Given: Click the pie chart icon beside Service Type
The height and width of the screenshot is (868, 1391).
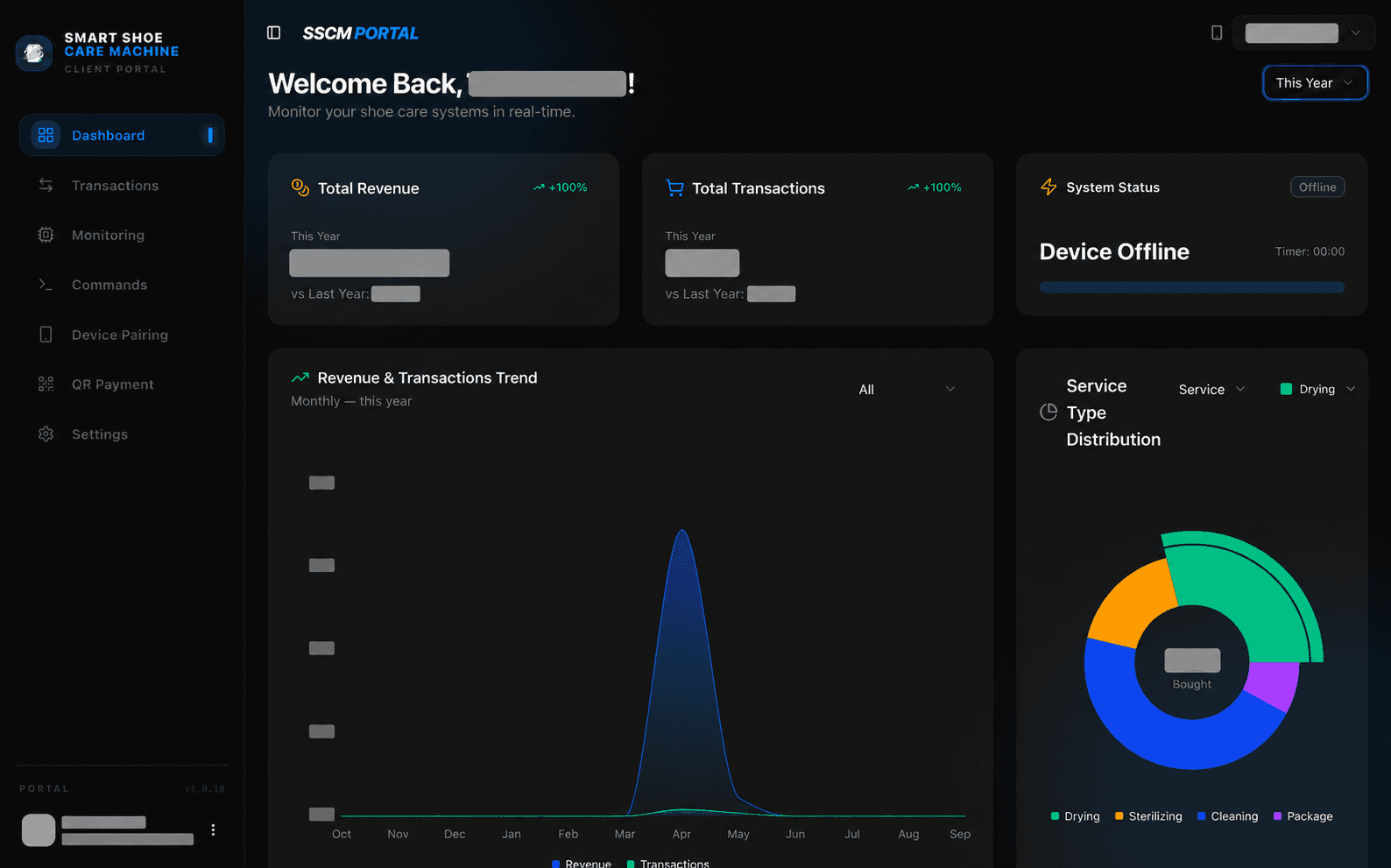Looking at the screenshot, I should 1049,413.
